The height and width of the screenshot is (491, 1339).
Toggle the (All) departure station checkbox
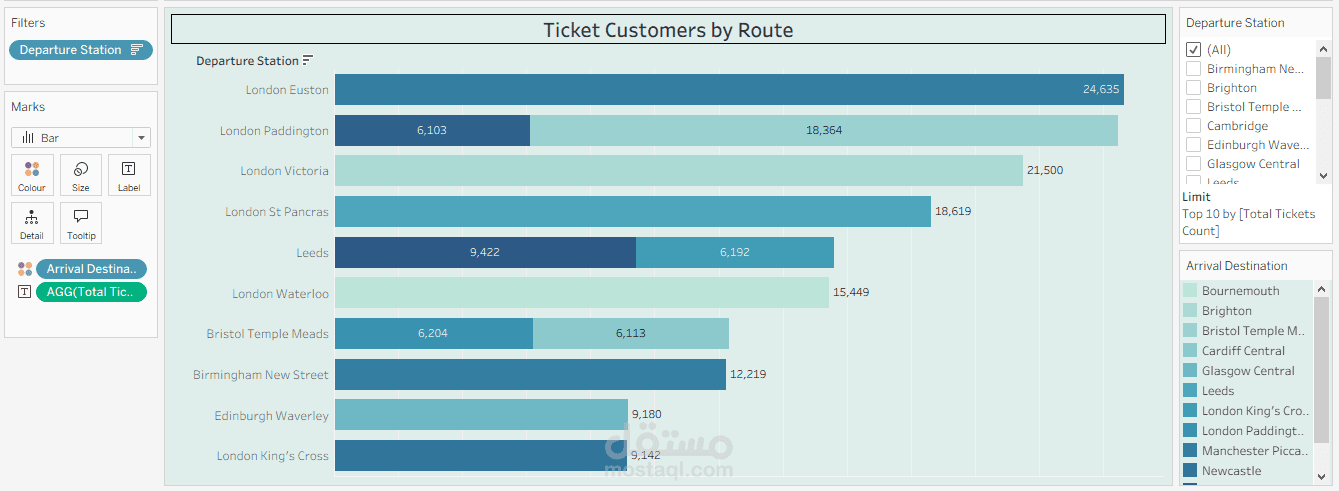coord(1193,50)
